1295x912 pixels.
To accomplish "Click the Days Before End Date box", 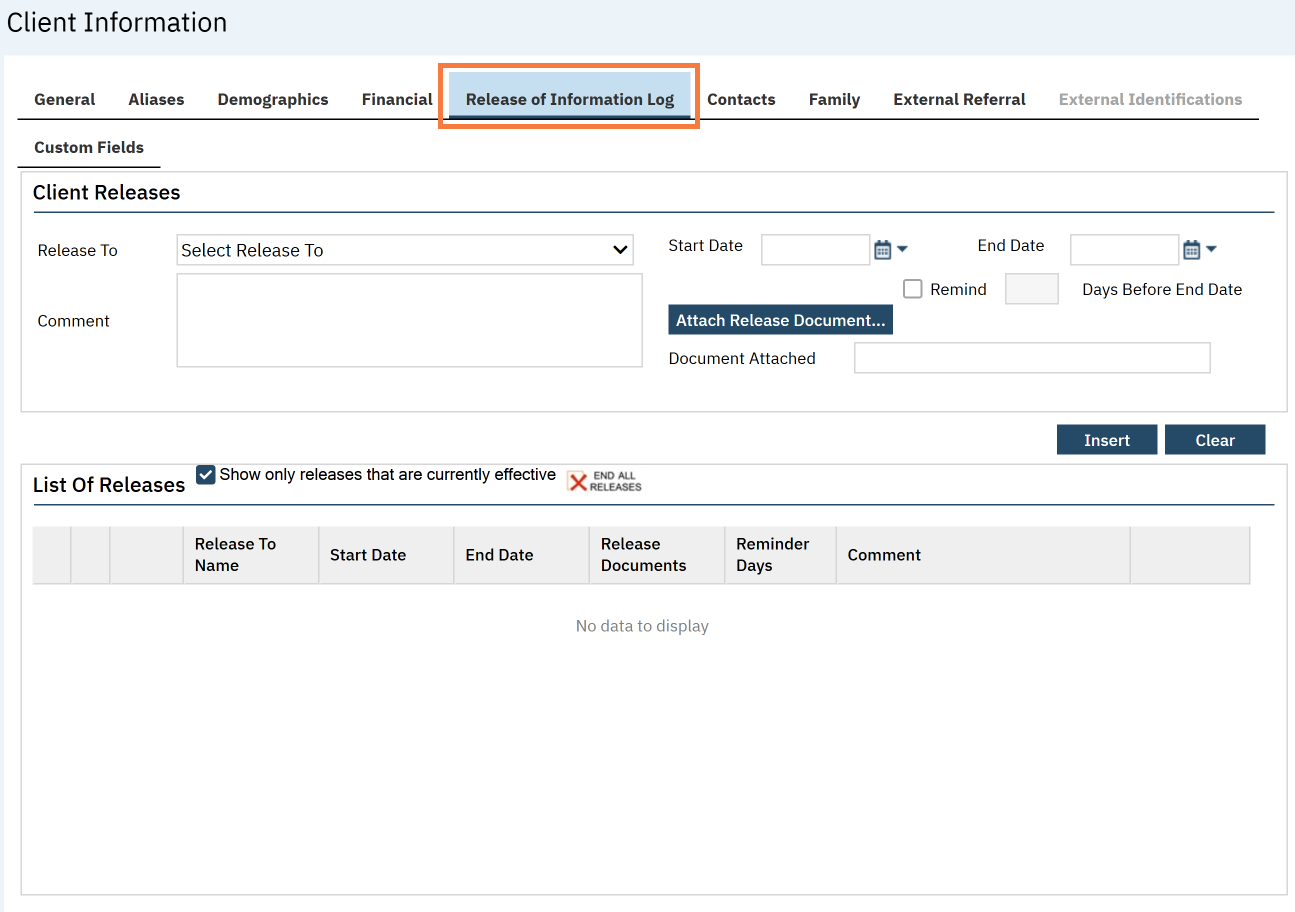I will coord(1031,289).
